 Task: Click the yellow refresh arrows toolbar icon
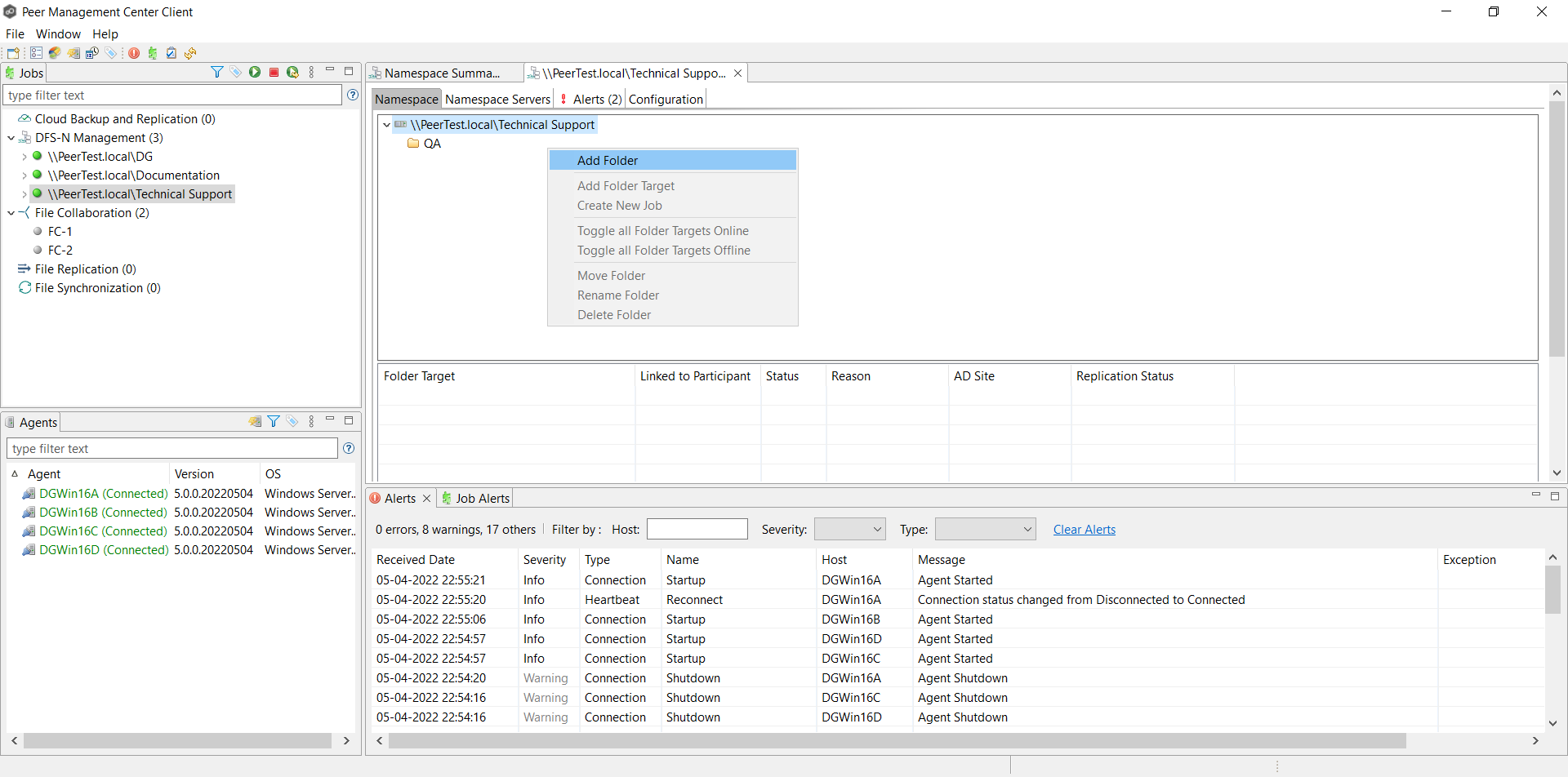pyautogui.click(x=190, y=53)
